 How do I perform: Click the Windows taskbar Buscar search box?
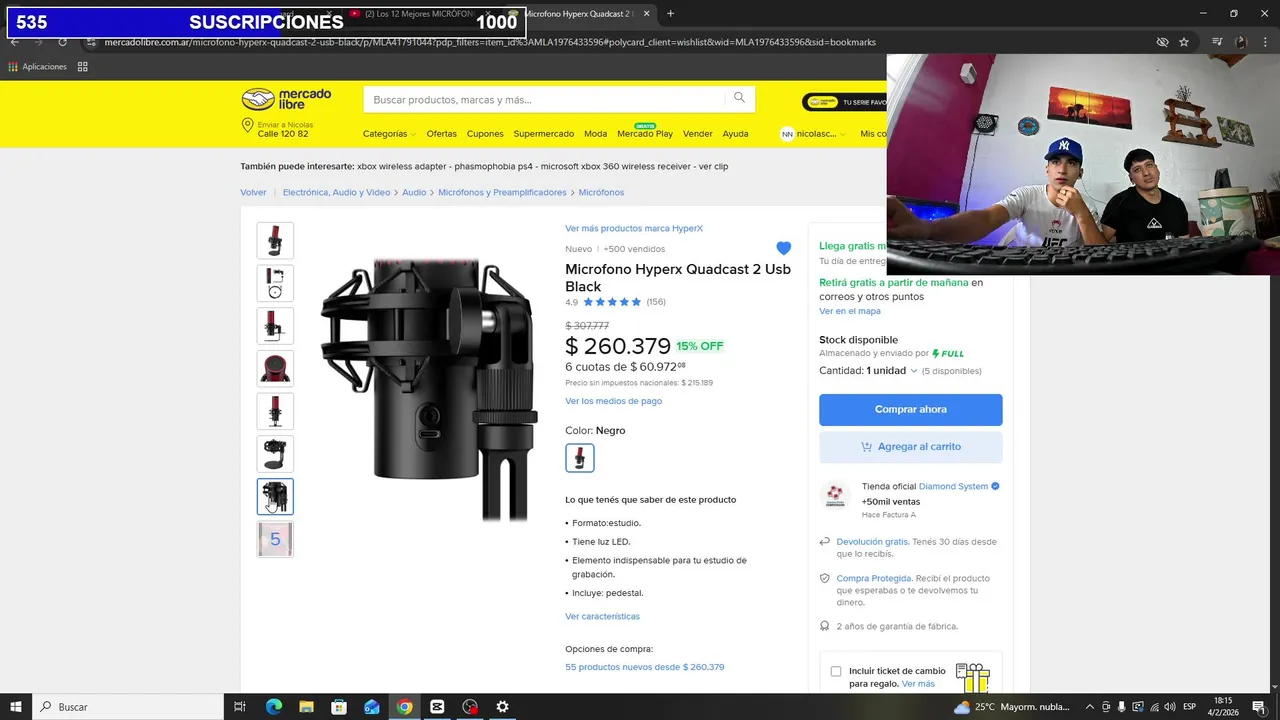point(128,707)
